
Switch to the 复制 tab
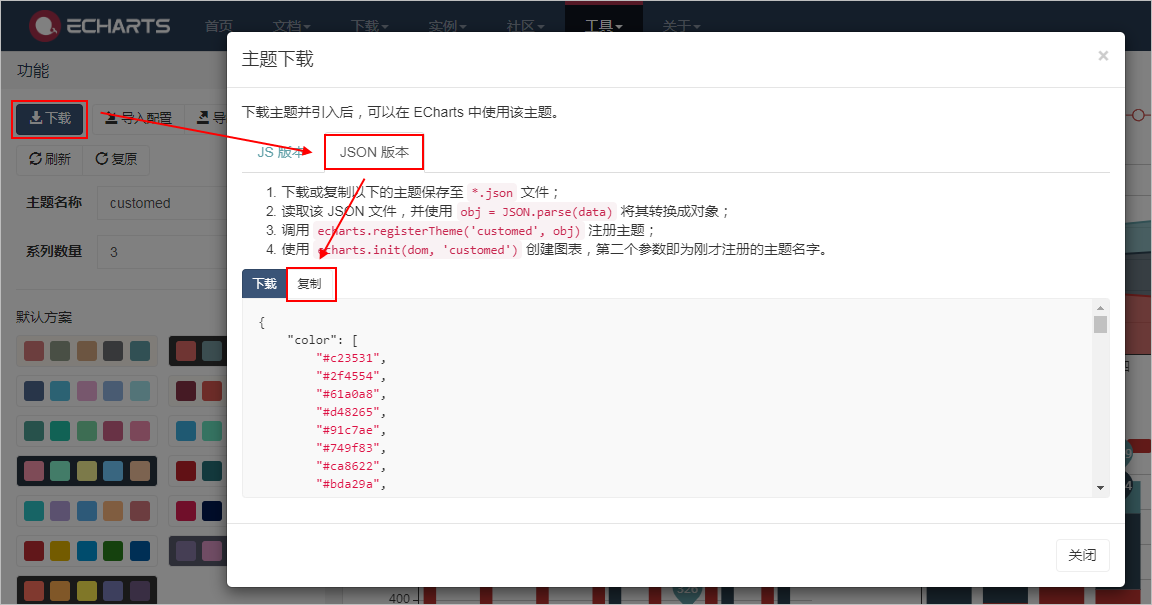click(x=309, y=284)
